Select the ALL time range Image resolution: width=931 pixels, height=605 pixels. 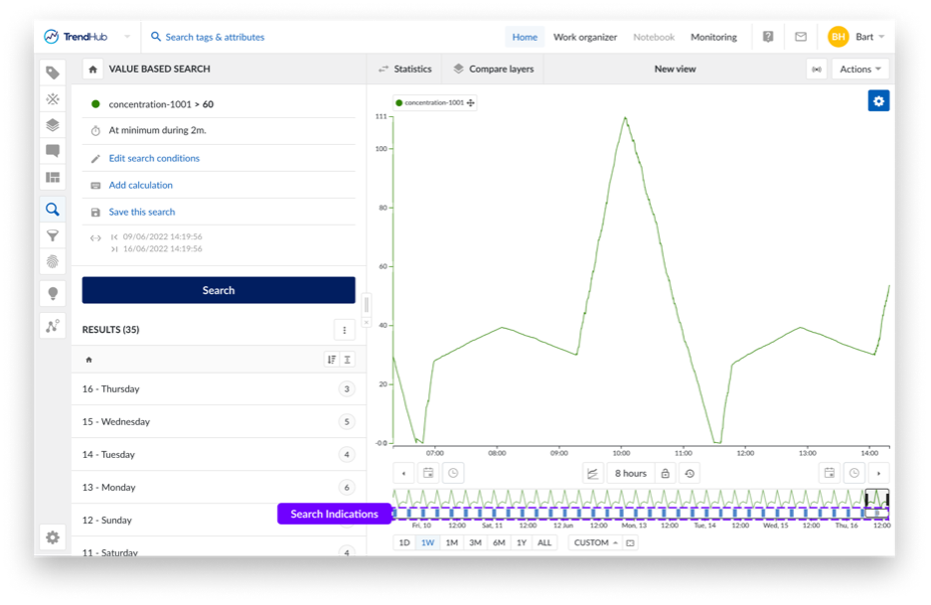[x=544, y=543]
